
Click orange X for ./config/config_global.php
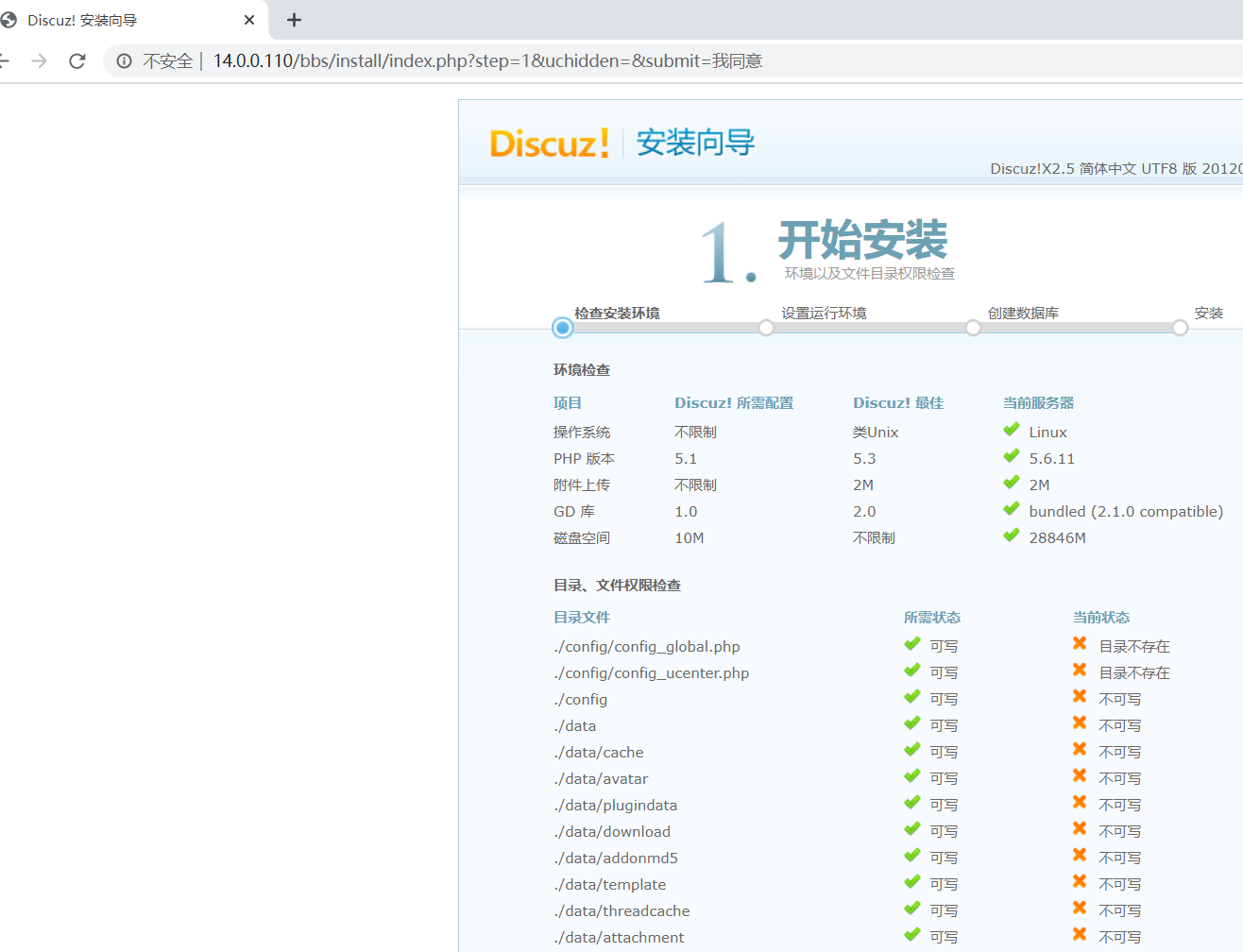[1080, 643]
